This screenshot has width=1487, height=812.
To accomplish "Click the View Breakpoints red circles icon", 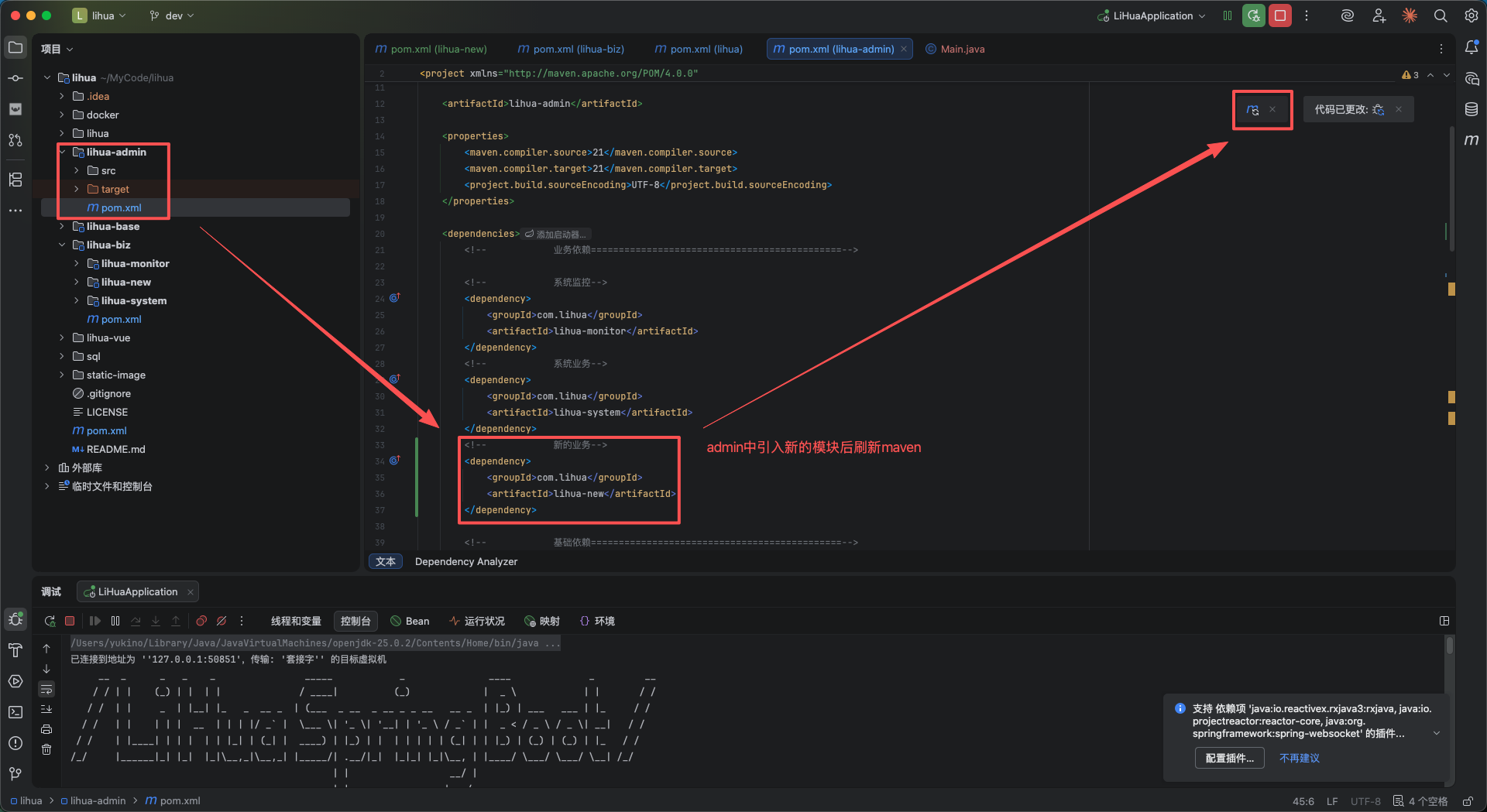I will pos(201,621).
